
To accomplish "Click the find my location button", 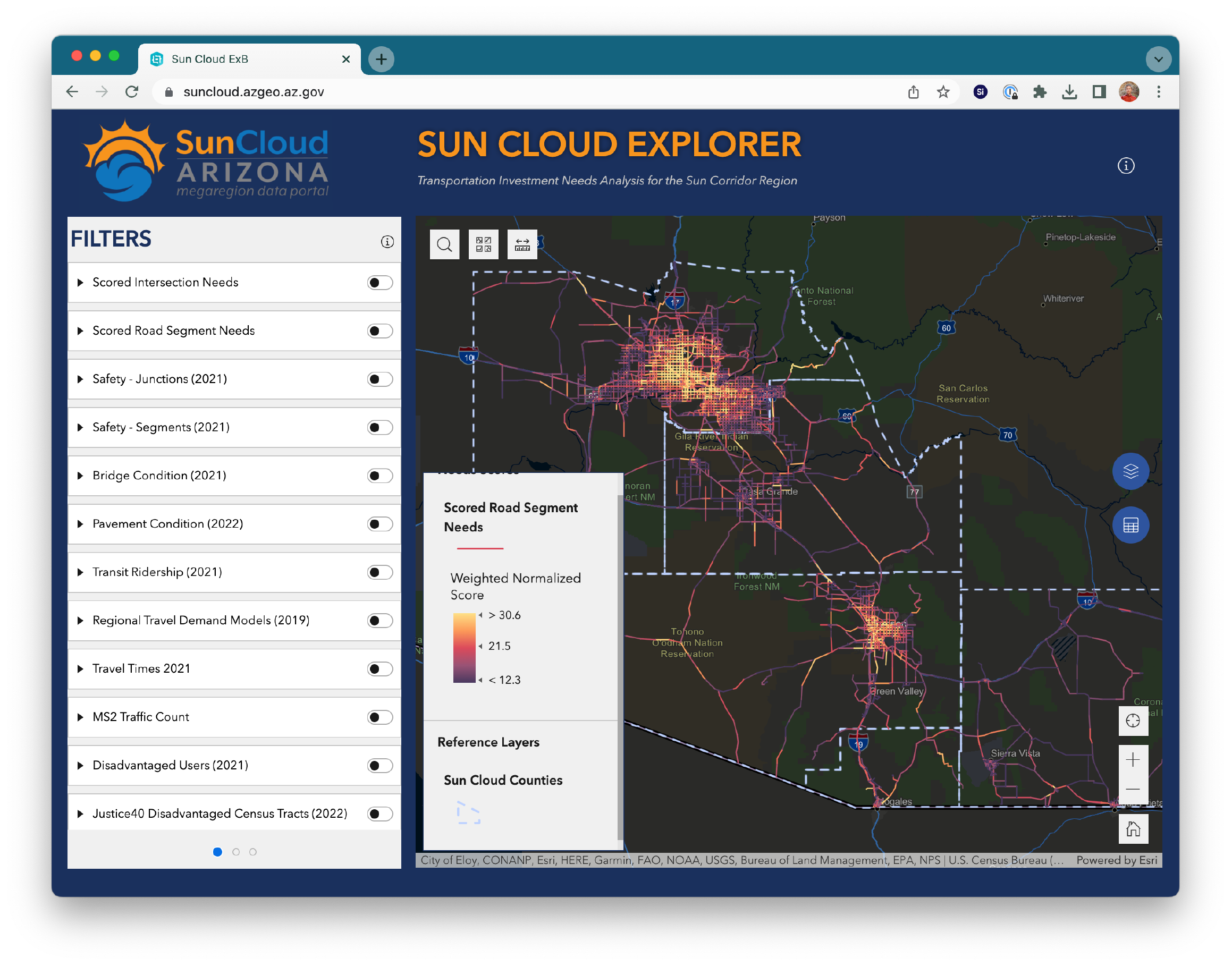I will (1133, 721).
